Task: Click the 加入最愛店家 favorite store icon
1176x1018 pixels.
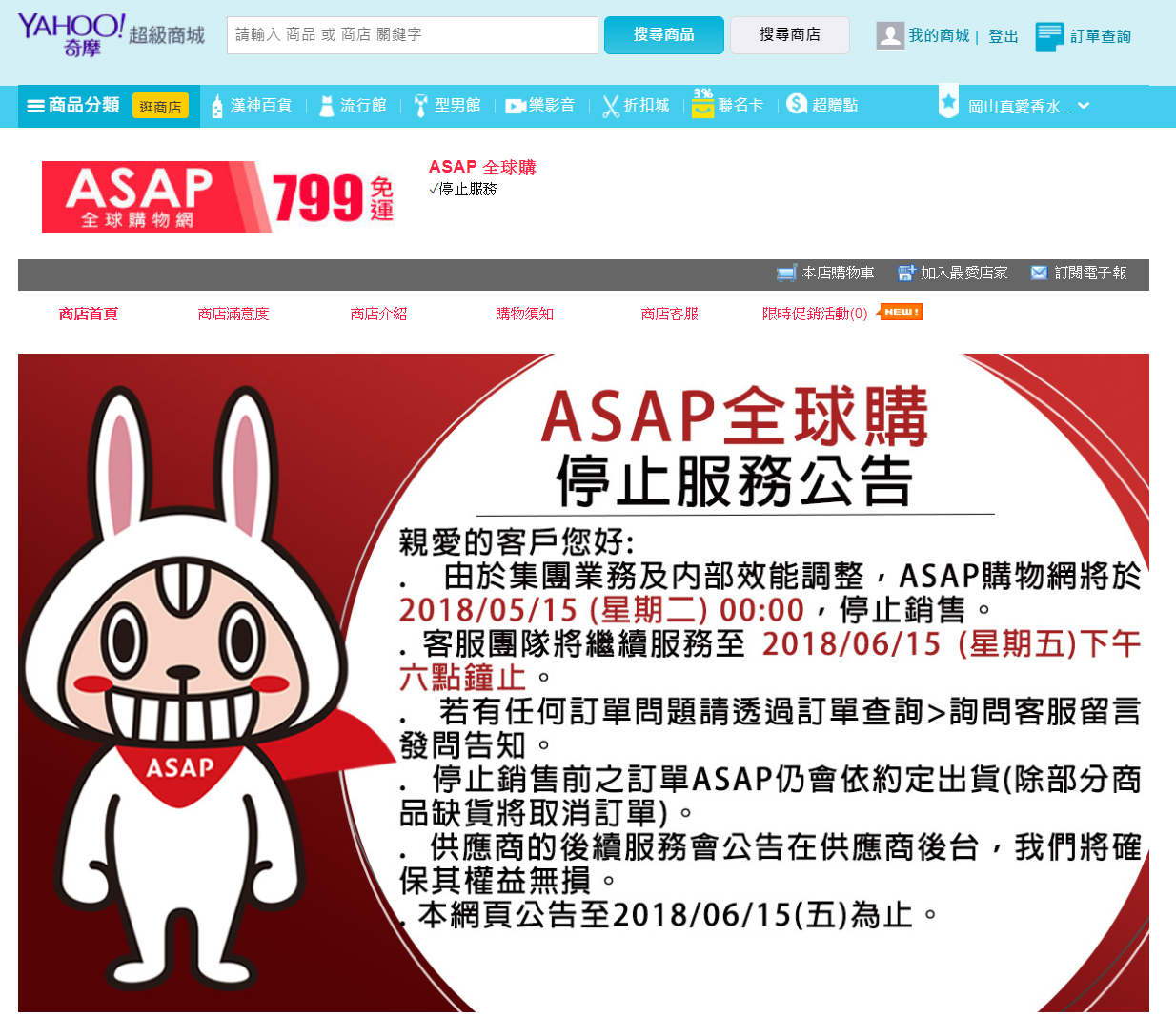Action: click(904, 272)
